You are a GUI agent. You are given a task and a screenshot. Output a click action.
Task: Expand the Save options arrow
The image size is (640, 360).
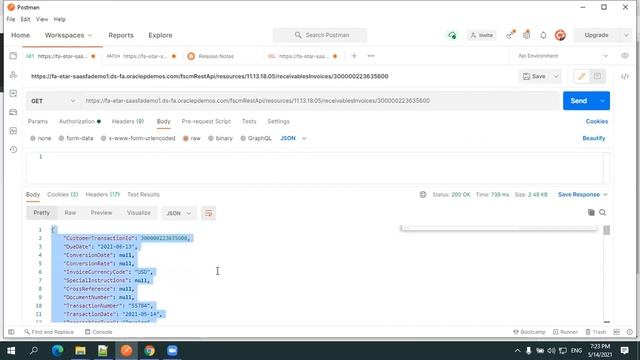coord(556,76)
